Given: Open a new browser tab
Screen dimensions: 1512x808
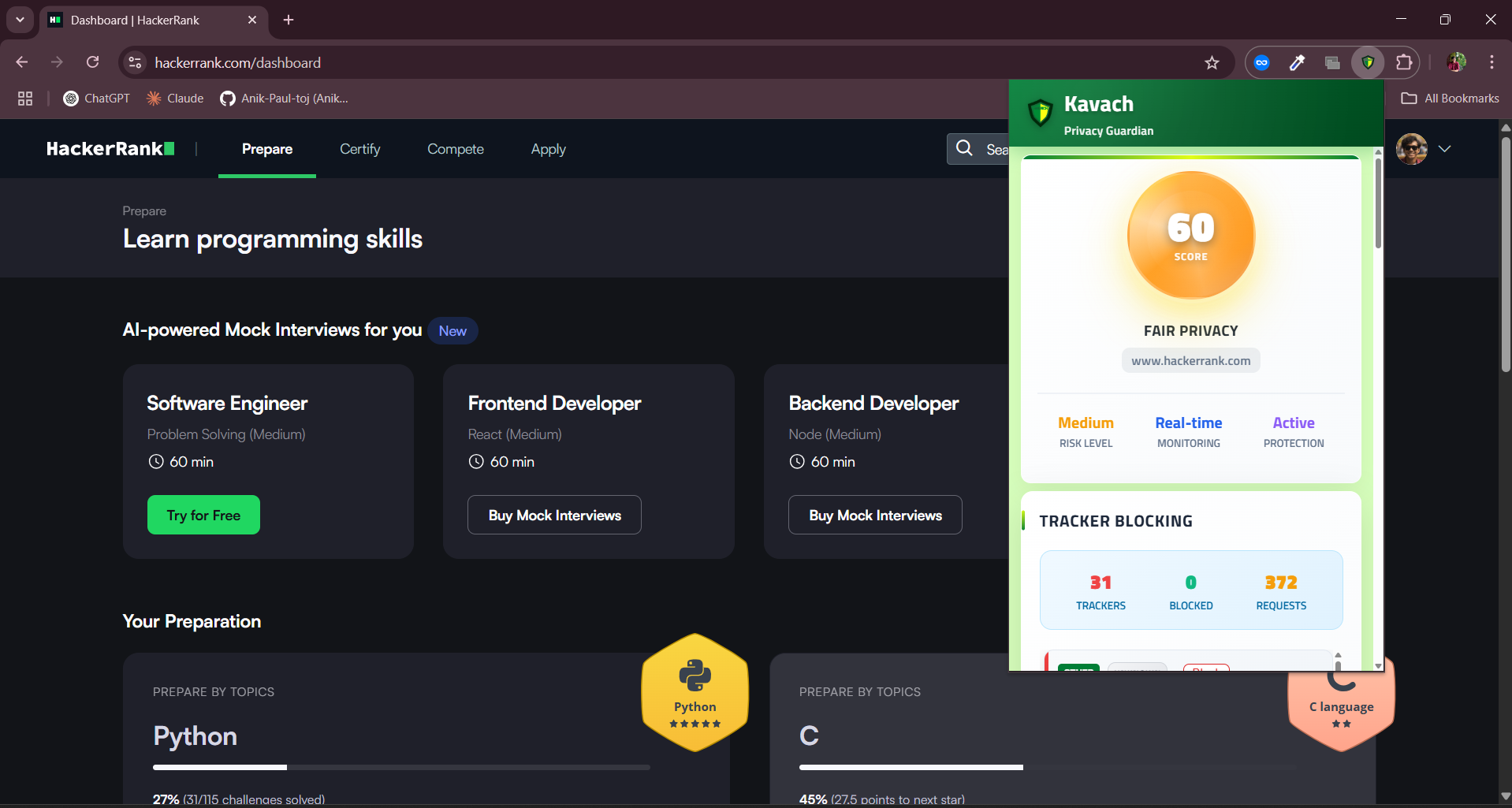Looking at the screenshot, I should (289, 20).
